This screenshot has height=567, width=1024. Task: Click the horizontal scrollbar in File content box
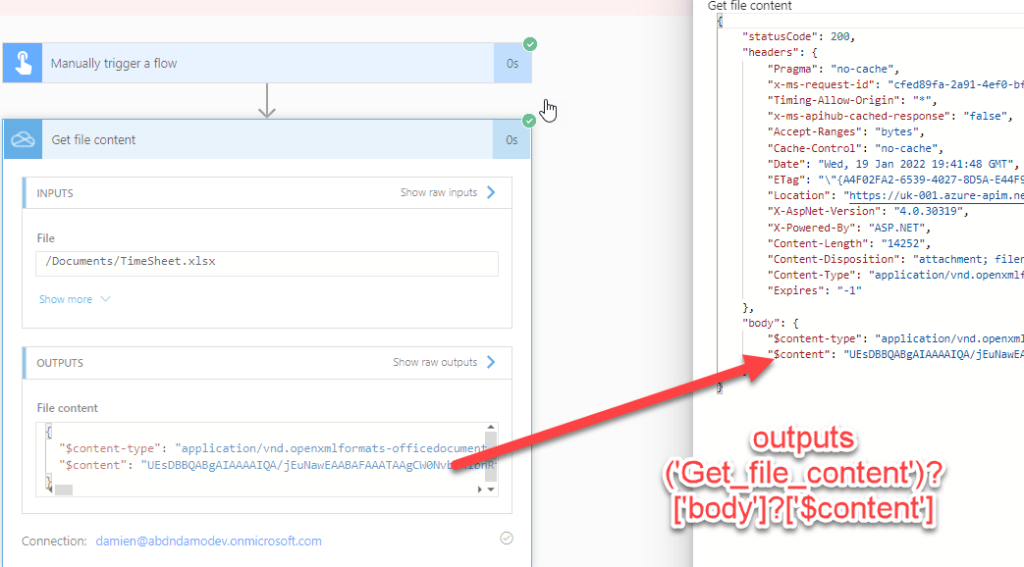64,490
